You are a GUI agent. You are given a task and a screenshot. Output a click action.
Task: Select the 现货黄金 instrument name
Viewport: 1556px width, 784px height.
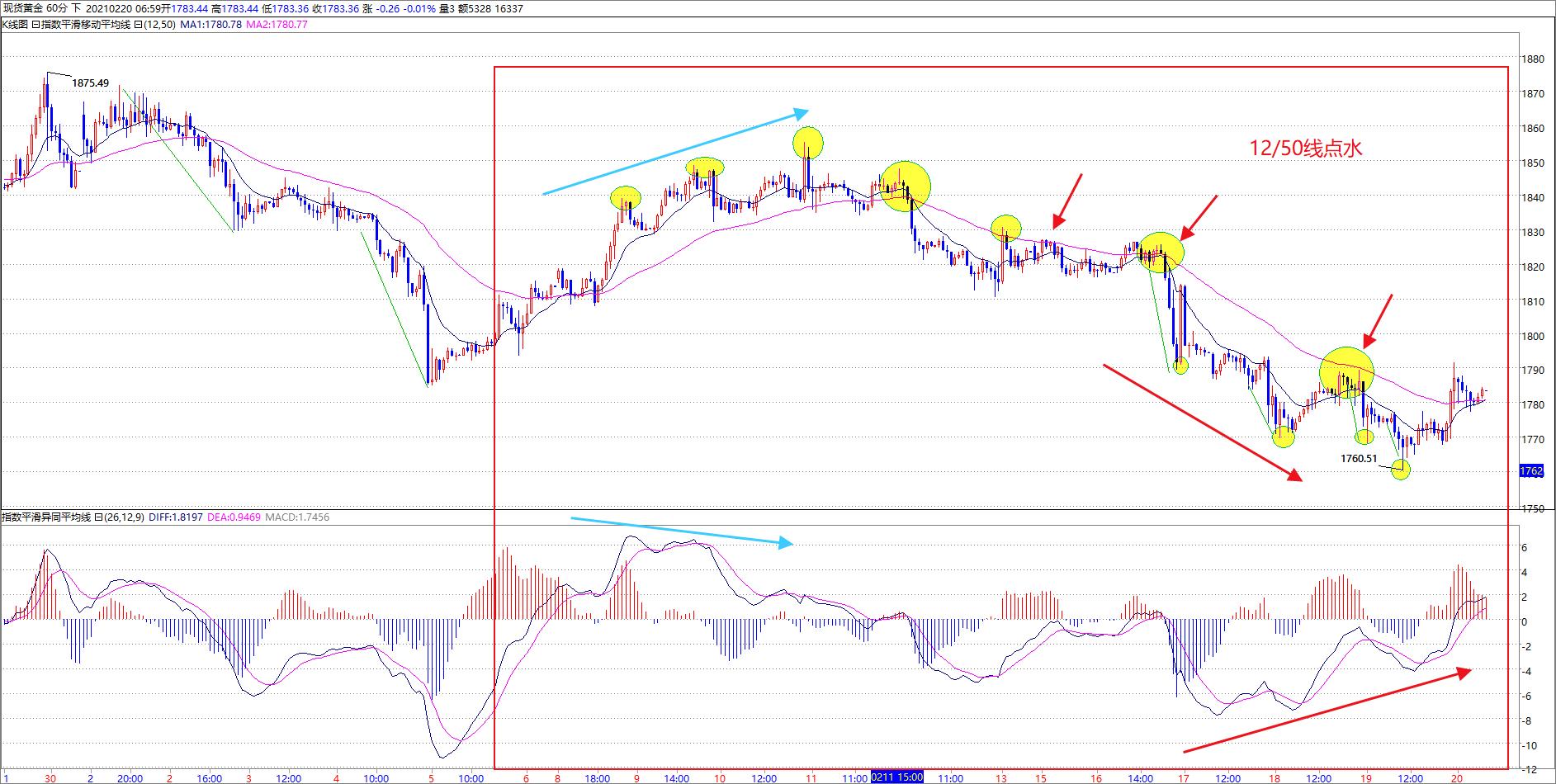point(22,8)
